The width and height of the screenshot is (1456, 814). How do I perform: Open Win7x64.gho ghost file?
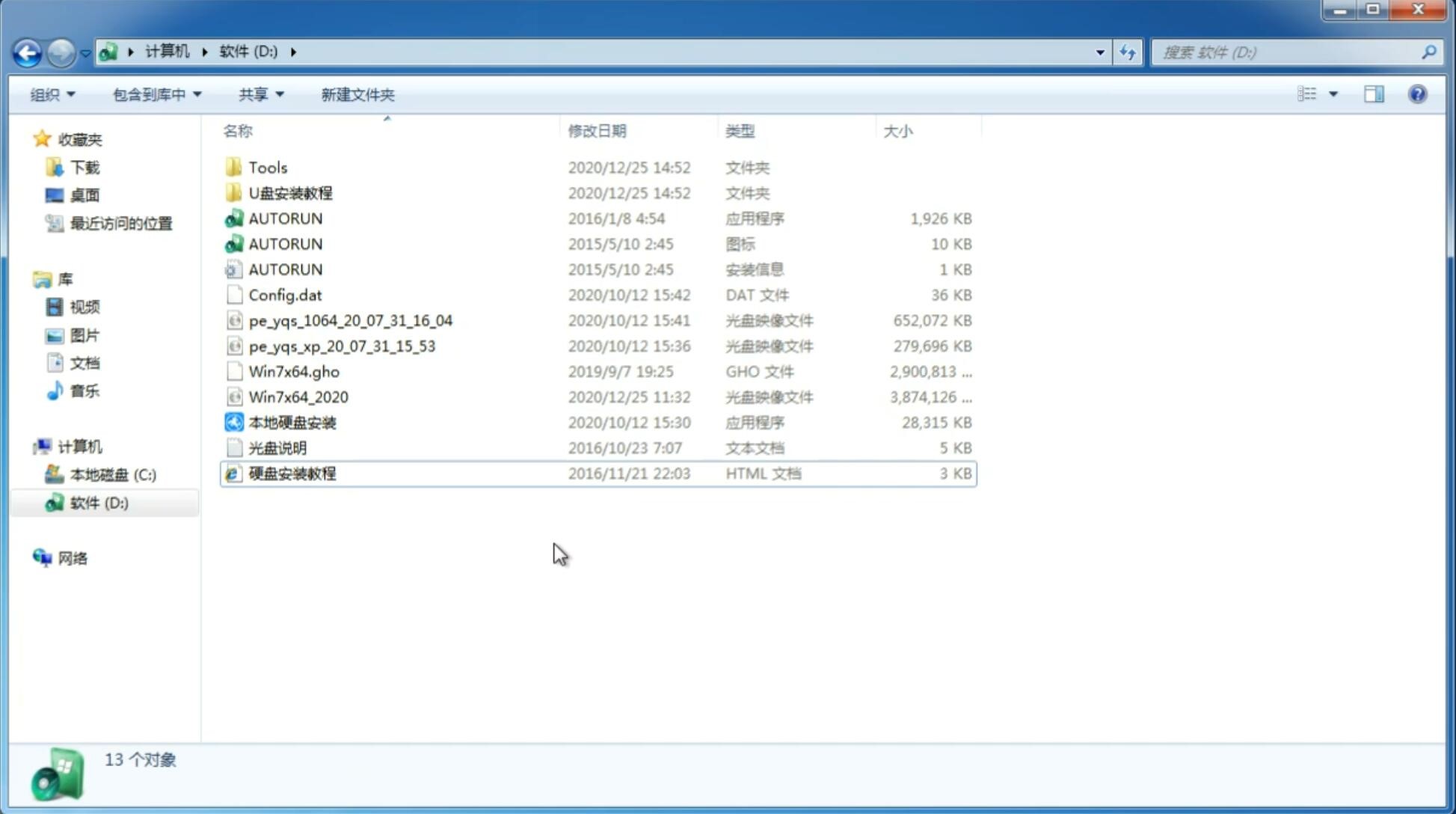pos(294,371)
